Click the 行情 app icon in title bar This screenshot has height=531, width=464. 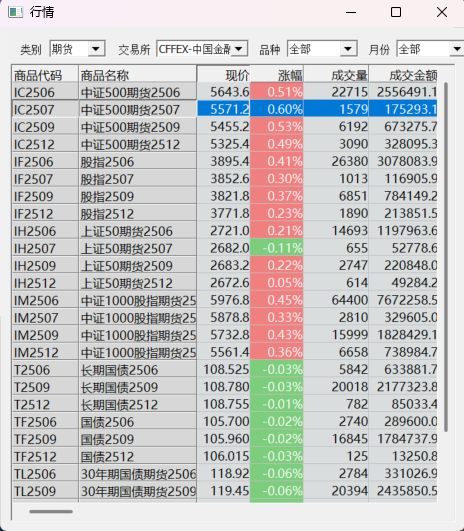click(15, 12)
